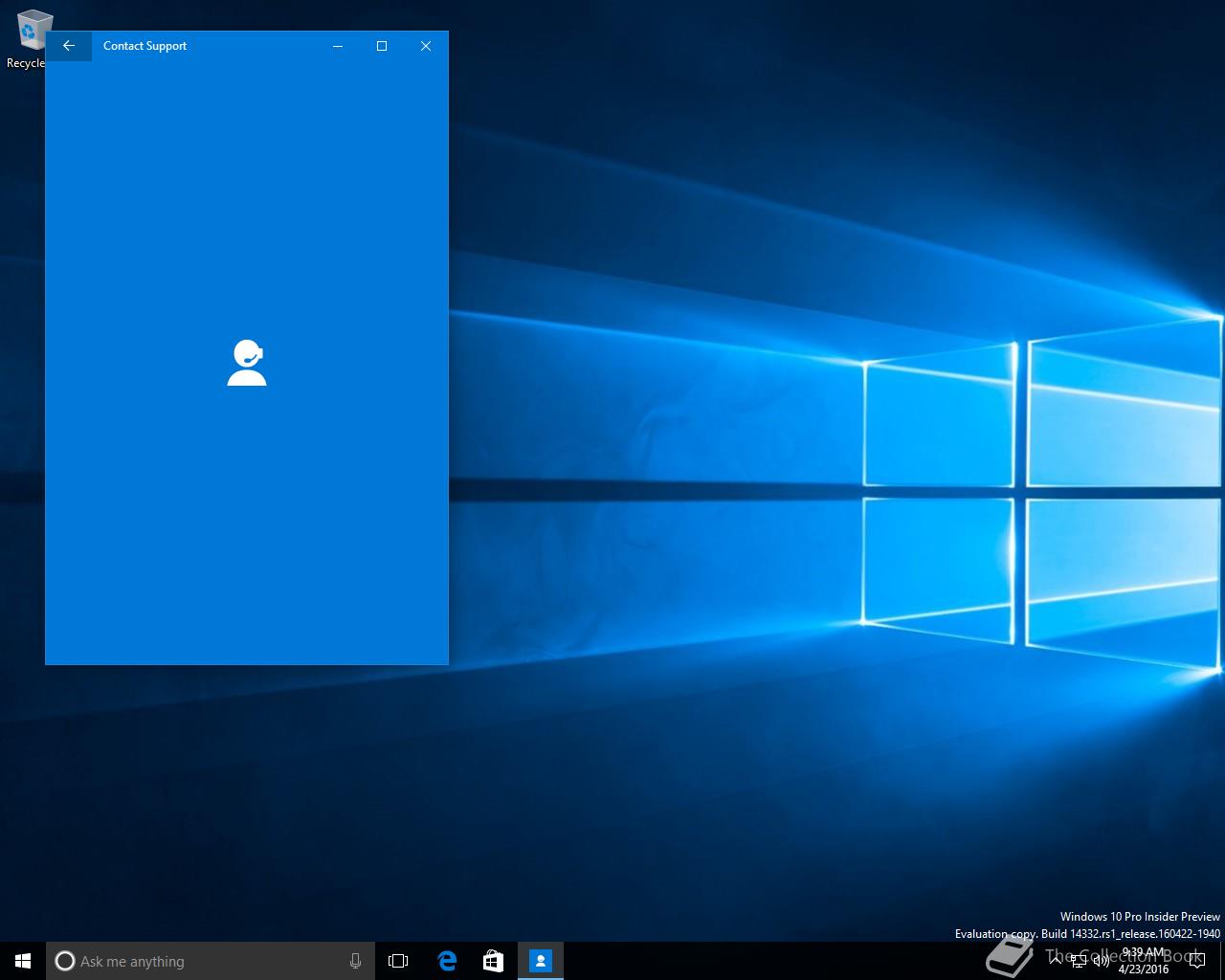Click the Cortana circle icon
Image resolution: width=1225 pixels, height=980 pixels.
point(64,961)
